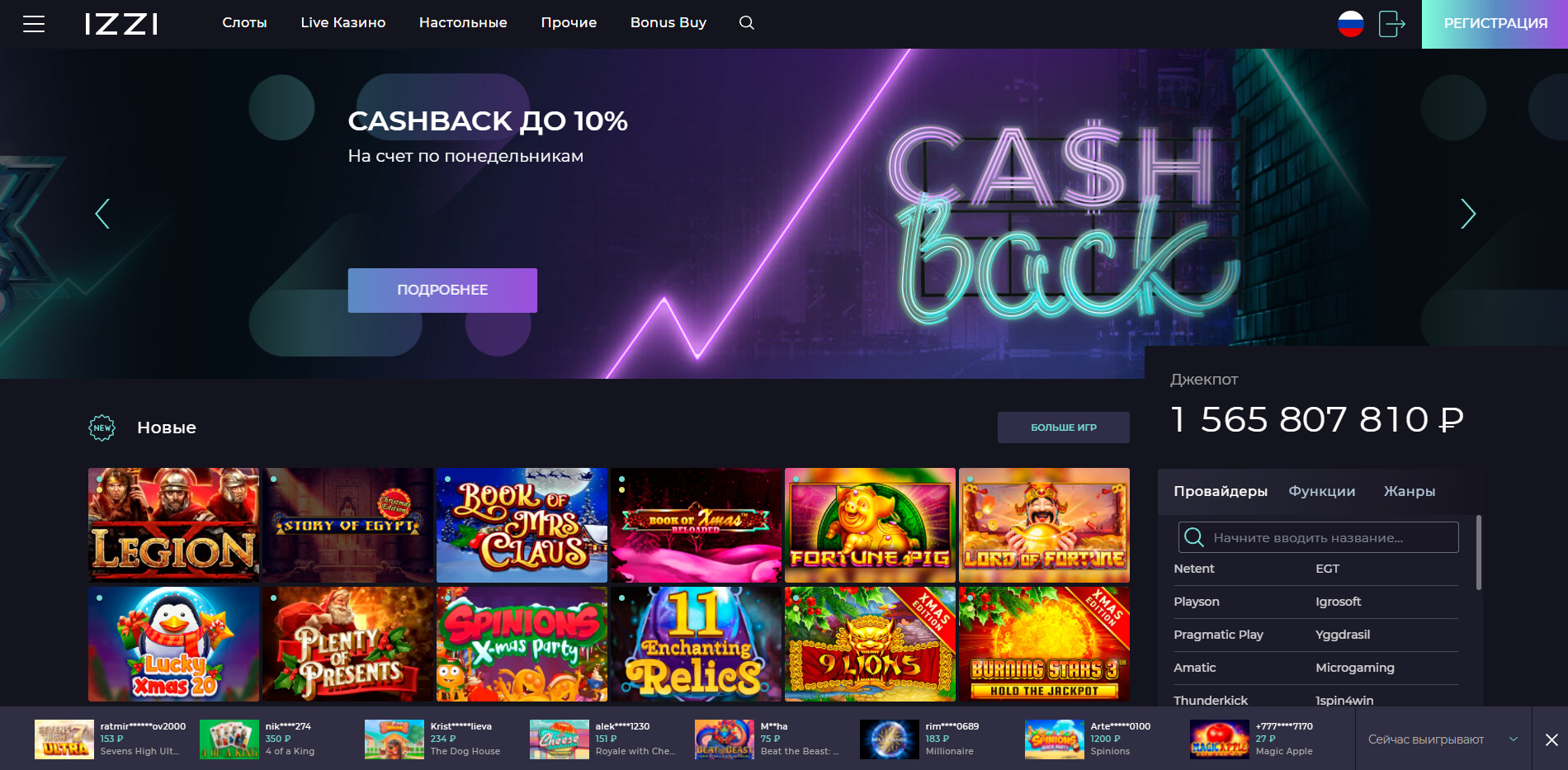The image size is (1568, 770).
Task: Click the provider name search field
Action: click(1318, 537)
